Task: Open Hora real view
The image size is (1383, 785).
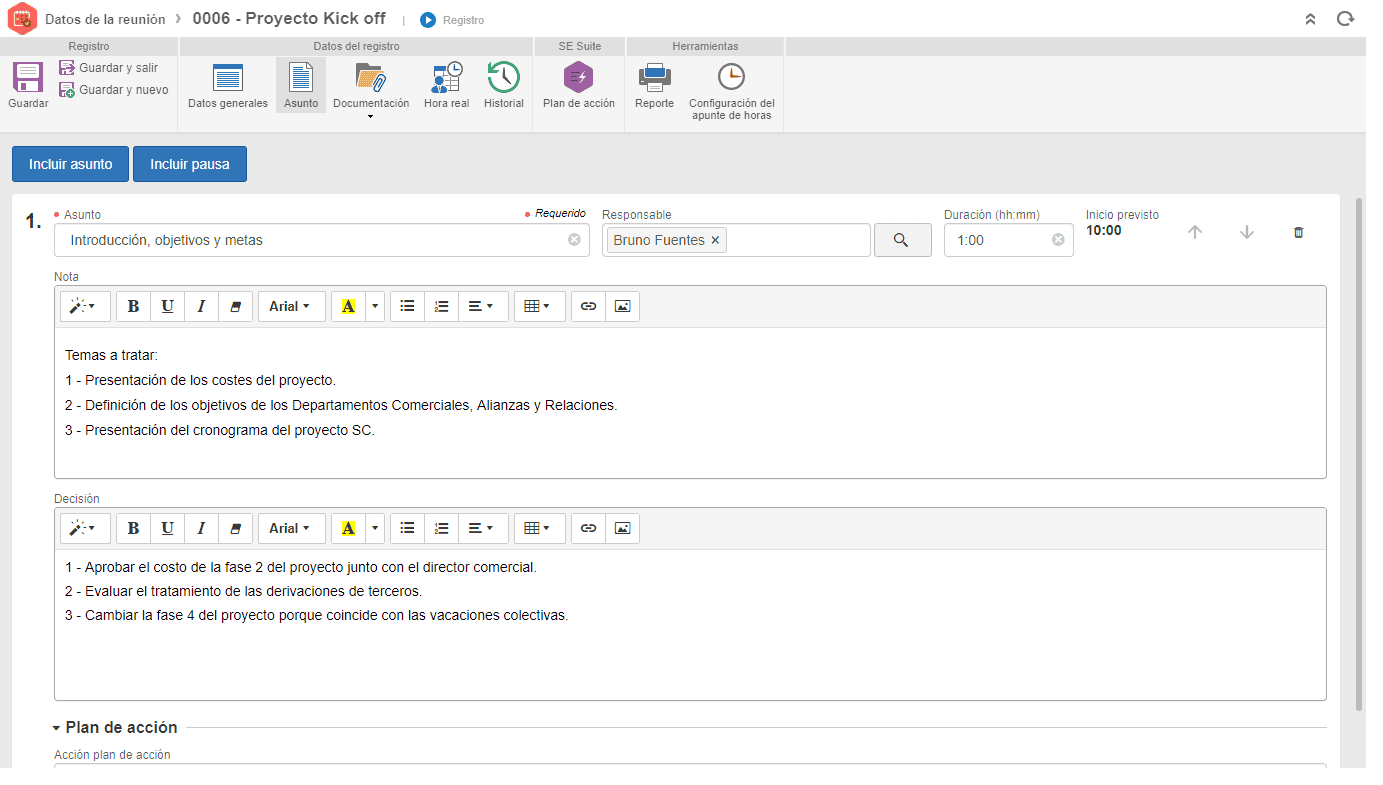Action: point(446,85)
